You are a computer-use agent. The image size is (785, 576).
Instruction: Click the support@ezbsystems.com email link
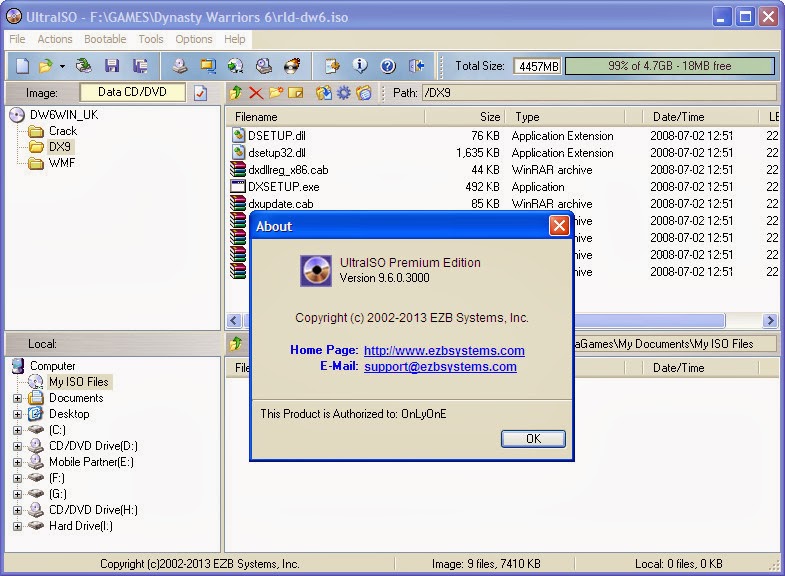(x=440, y=366)
